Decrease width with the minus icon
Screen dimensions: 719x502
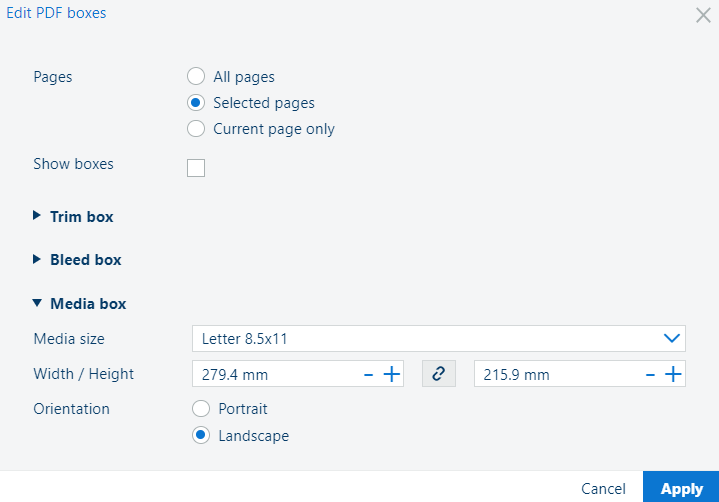[368, 375]
